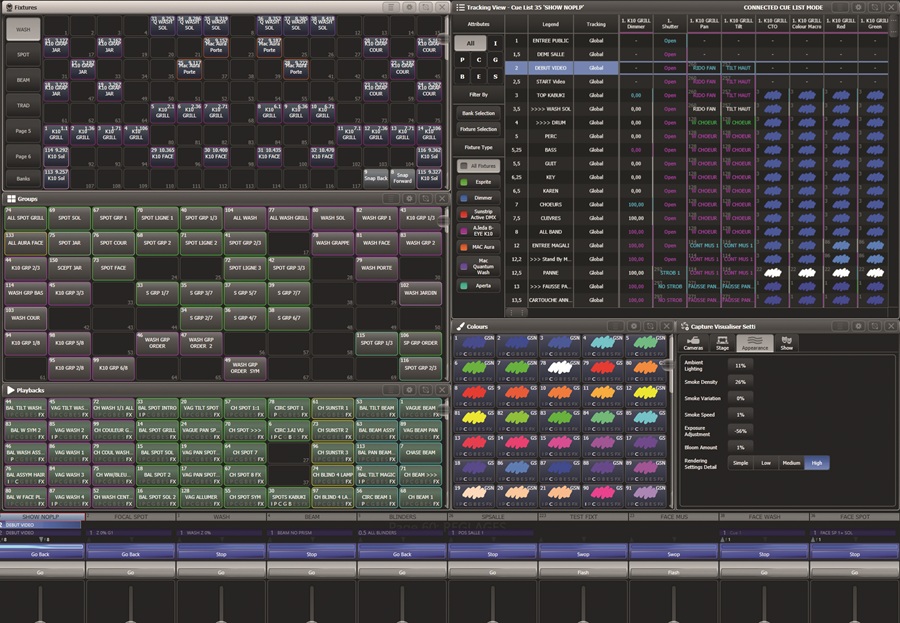Set rendering detail to Medium
Screen dimensions: 900x623
coord(791,463)
